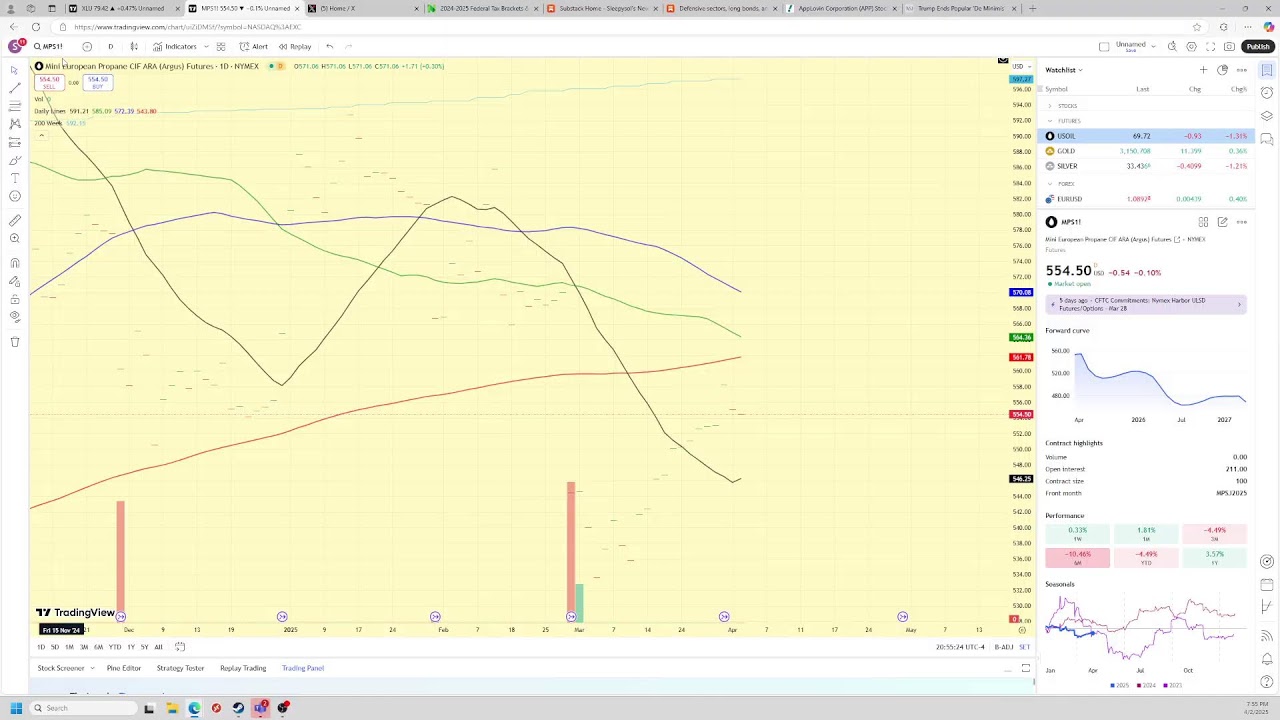Open the Pine Editor tab
Image resolution: width=1280 pixels, height=720 pixels.
pos(124,668)
